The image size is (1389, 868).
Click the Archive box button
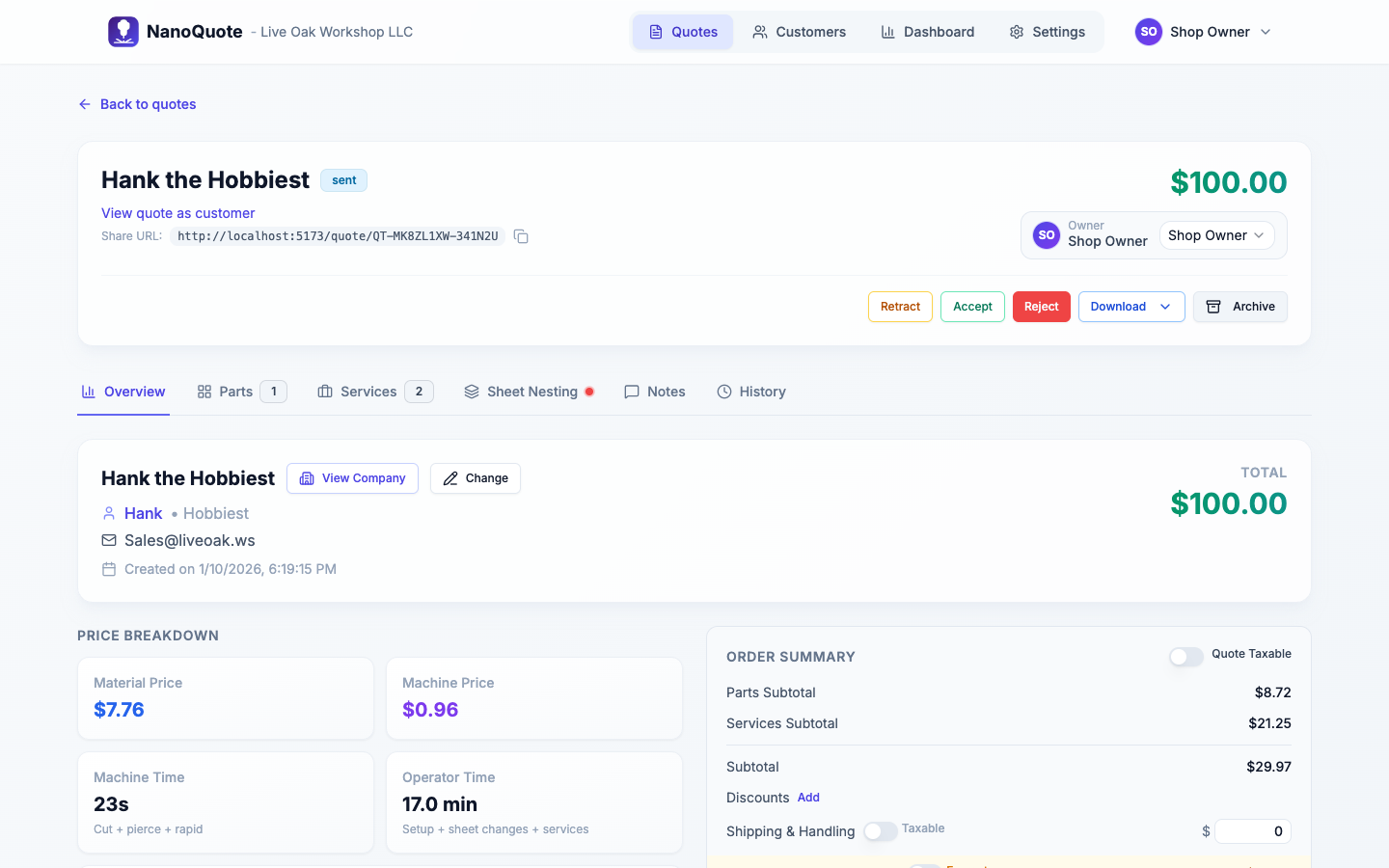click(1239, 307)
